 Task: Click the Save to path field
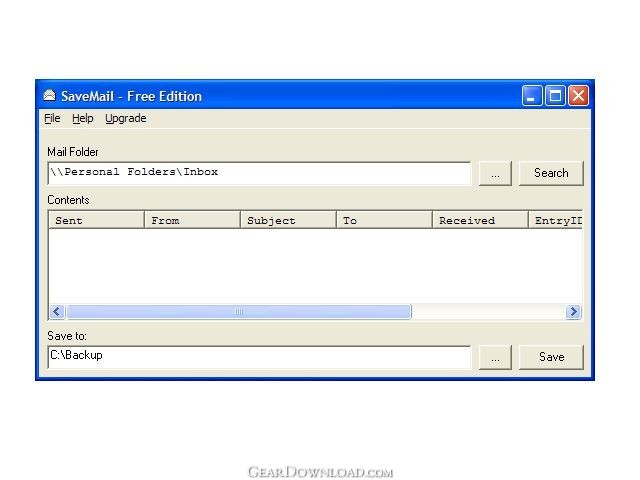point(259,357)
